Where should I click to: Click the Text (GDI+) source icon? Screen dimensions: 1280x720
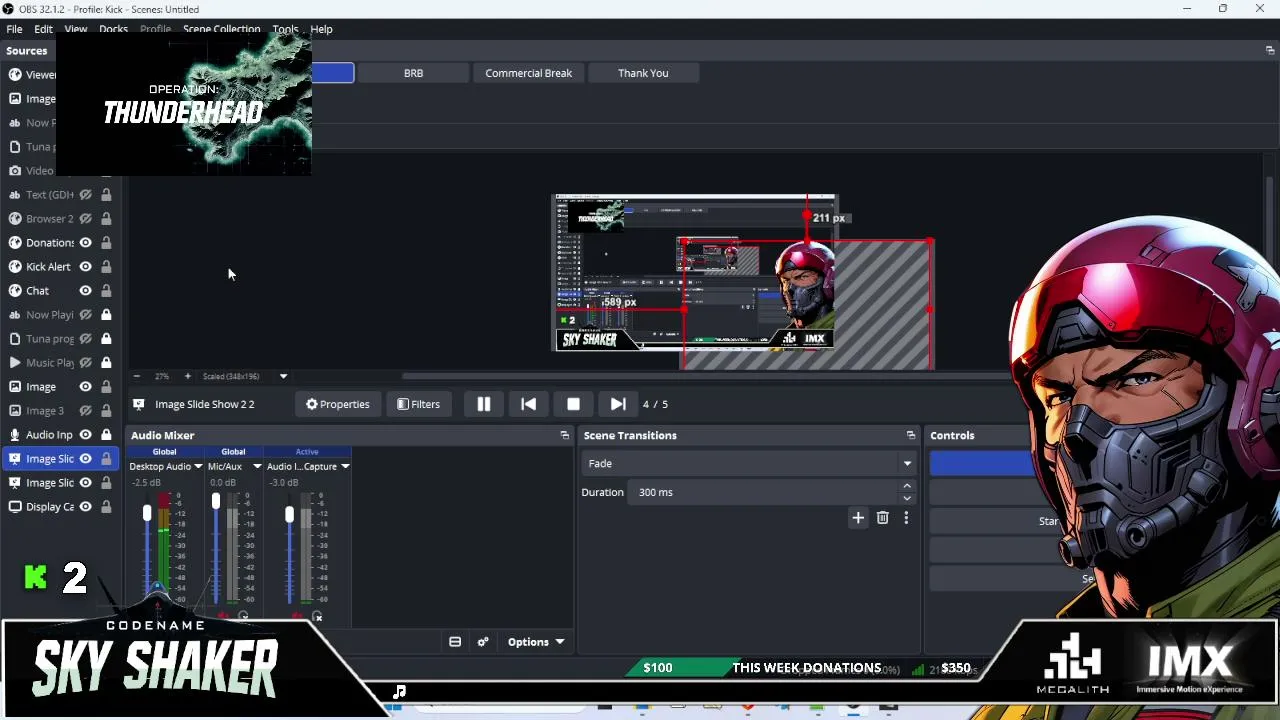pos(15,195)
